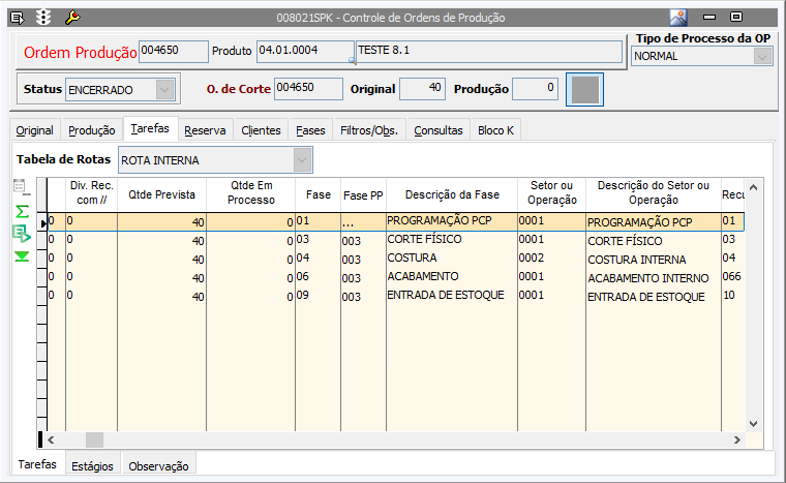
Task: Select the ENTRADA DE ESTOQUE phase description cell
Action: pos(452,296)
